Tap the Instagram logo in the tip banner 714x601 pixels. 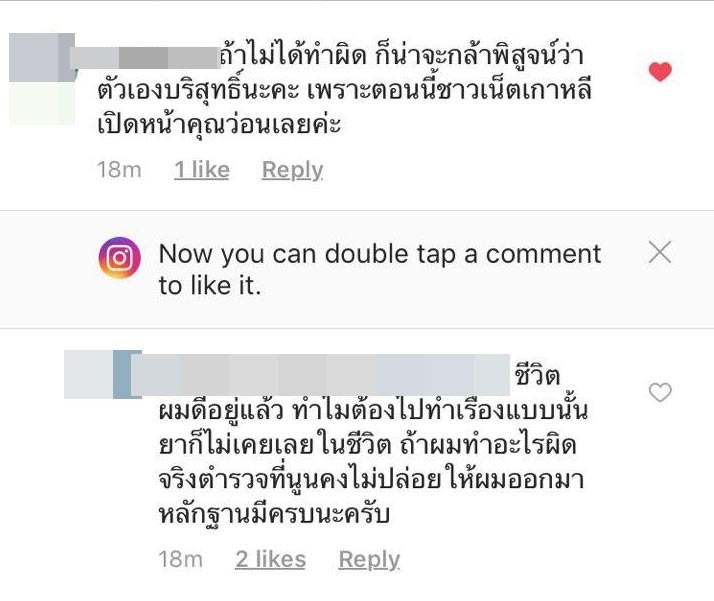coord(120,258)
